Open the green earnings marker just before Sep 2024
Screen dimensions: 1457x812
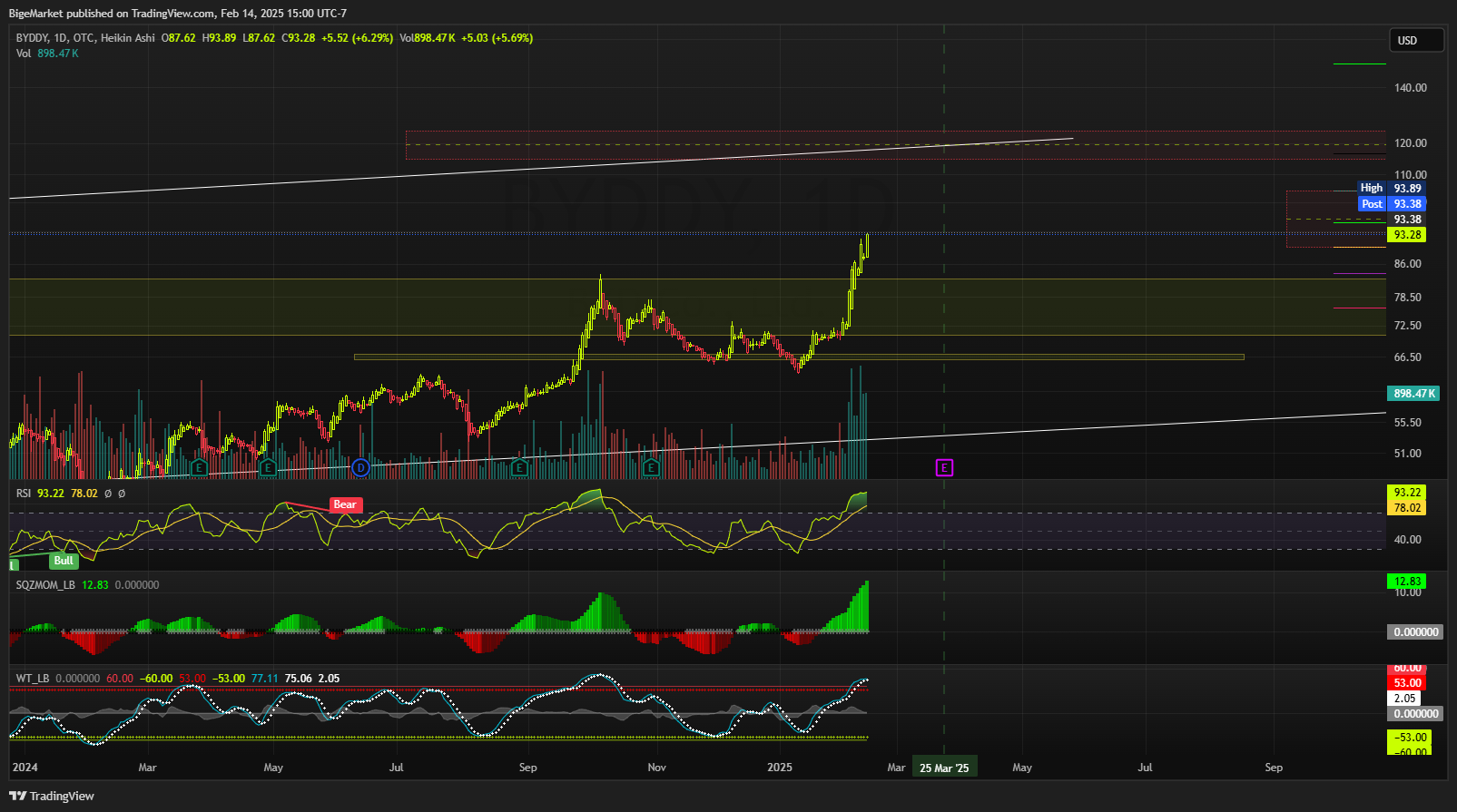point(519,467)
